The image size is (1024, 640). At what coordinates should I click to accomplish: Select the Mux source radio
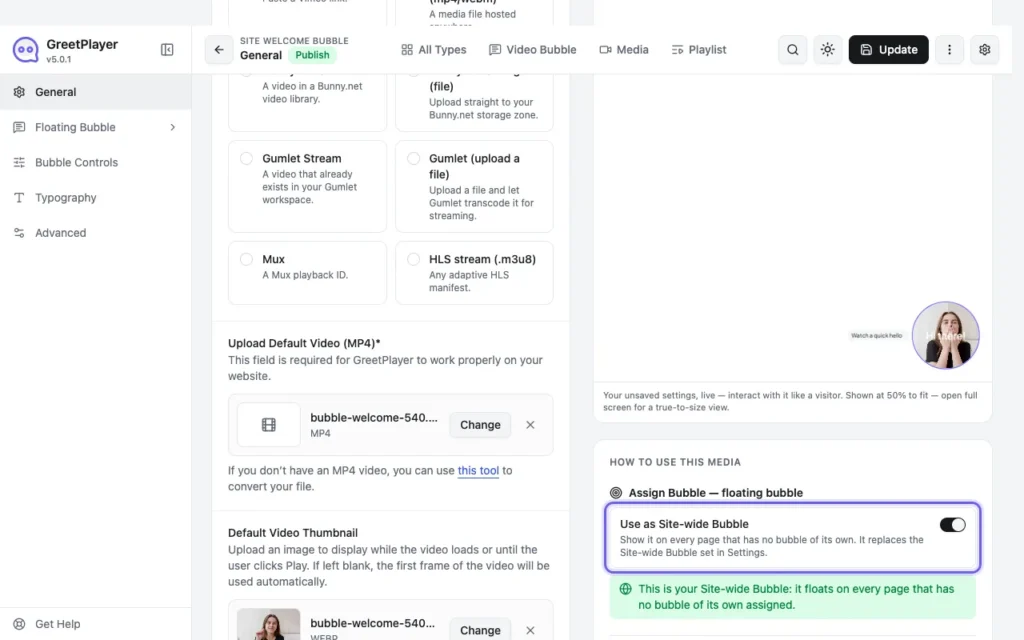pyautogui.click(x=246, y=259)
